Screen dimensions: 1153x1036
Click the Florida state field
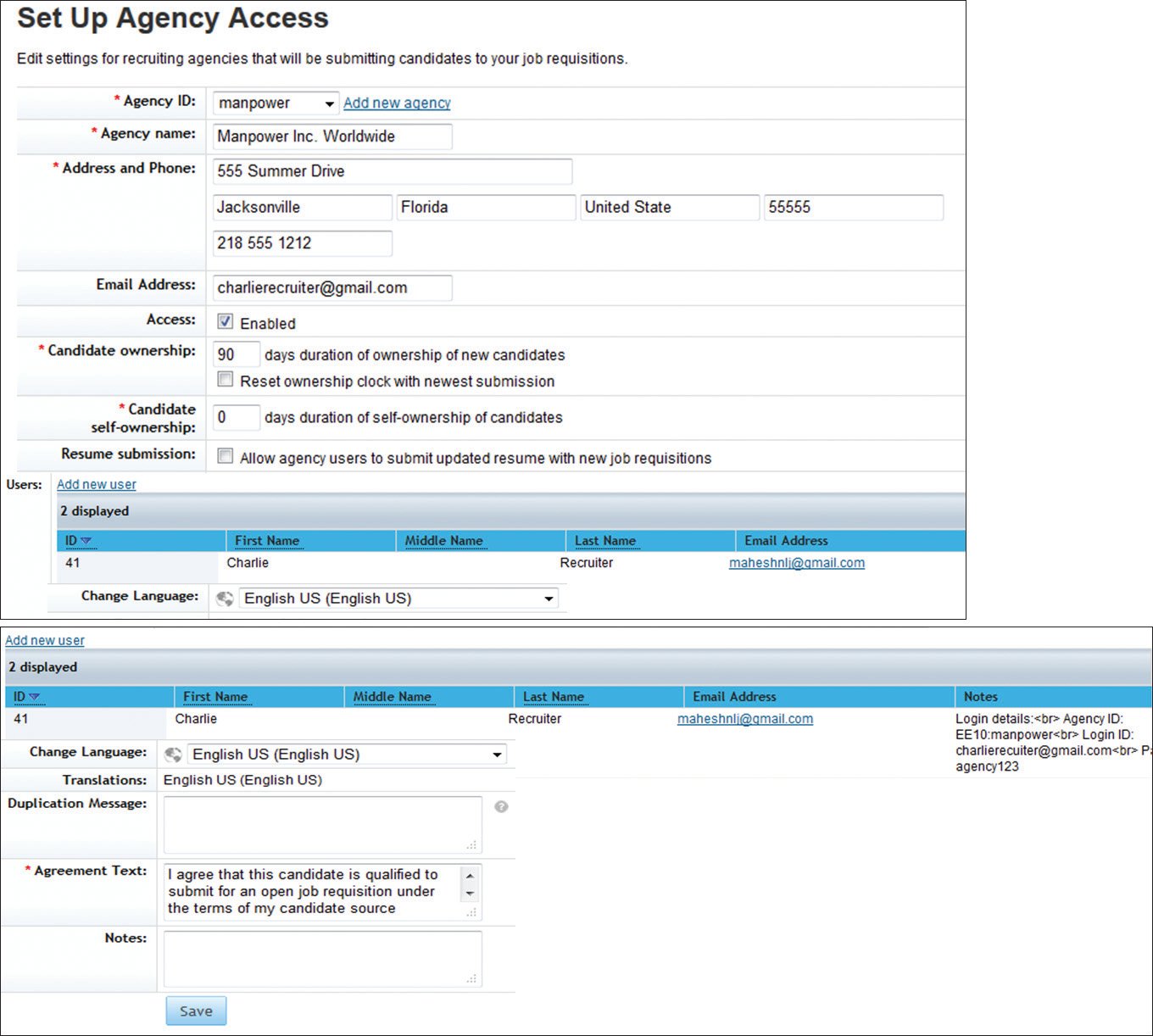486,207
